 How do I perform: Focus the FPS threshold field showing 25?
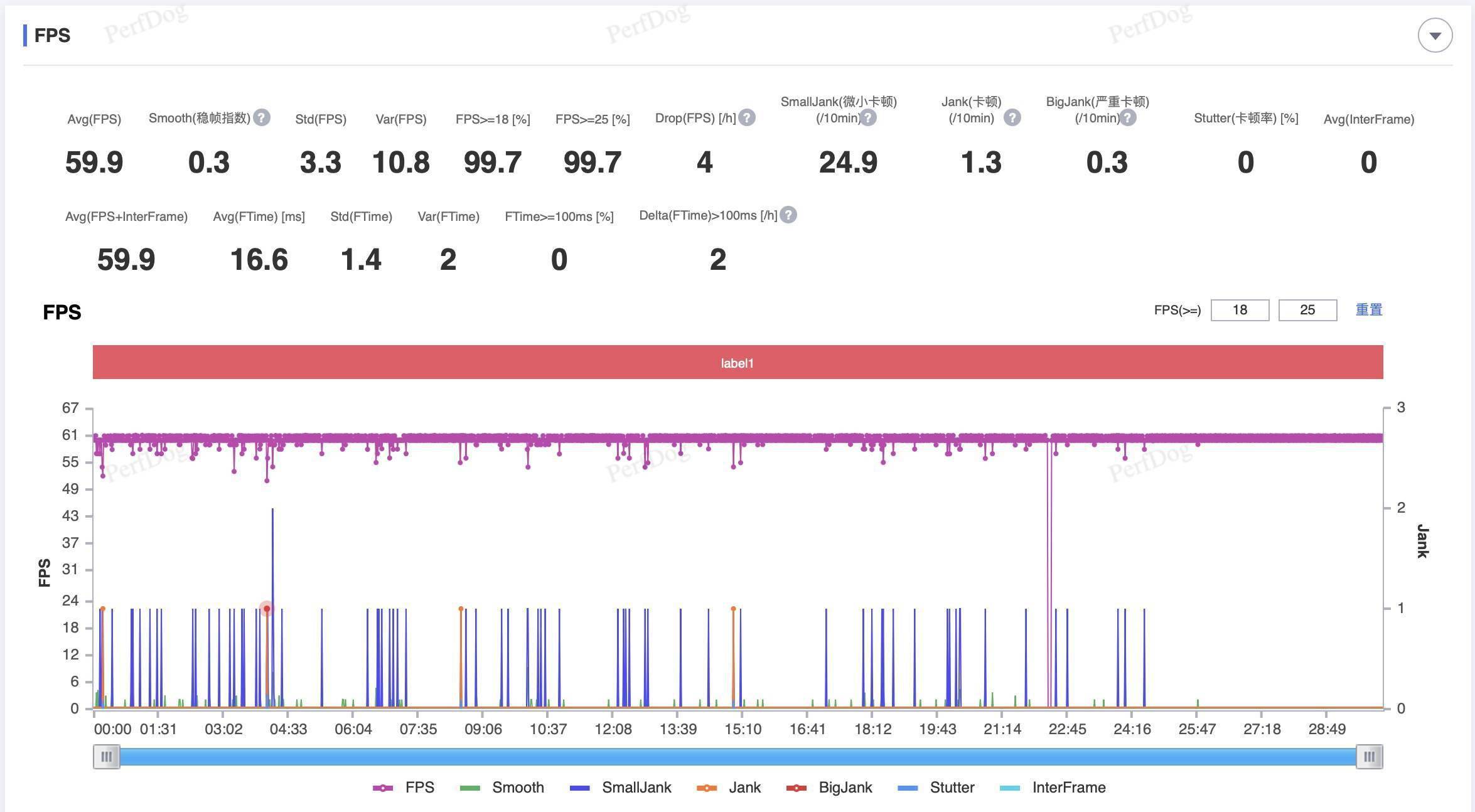(x=1307, y=310)
